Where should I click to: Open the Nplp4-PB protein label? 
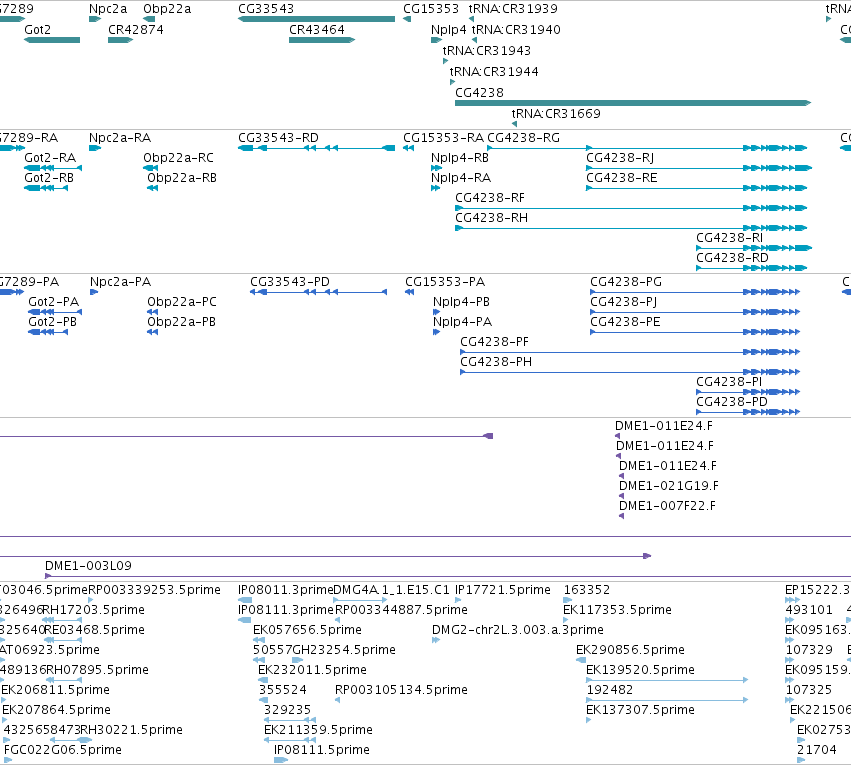pyautogui.click(x=461, y=302)
